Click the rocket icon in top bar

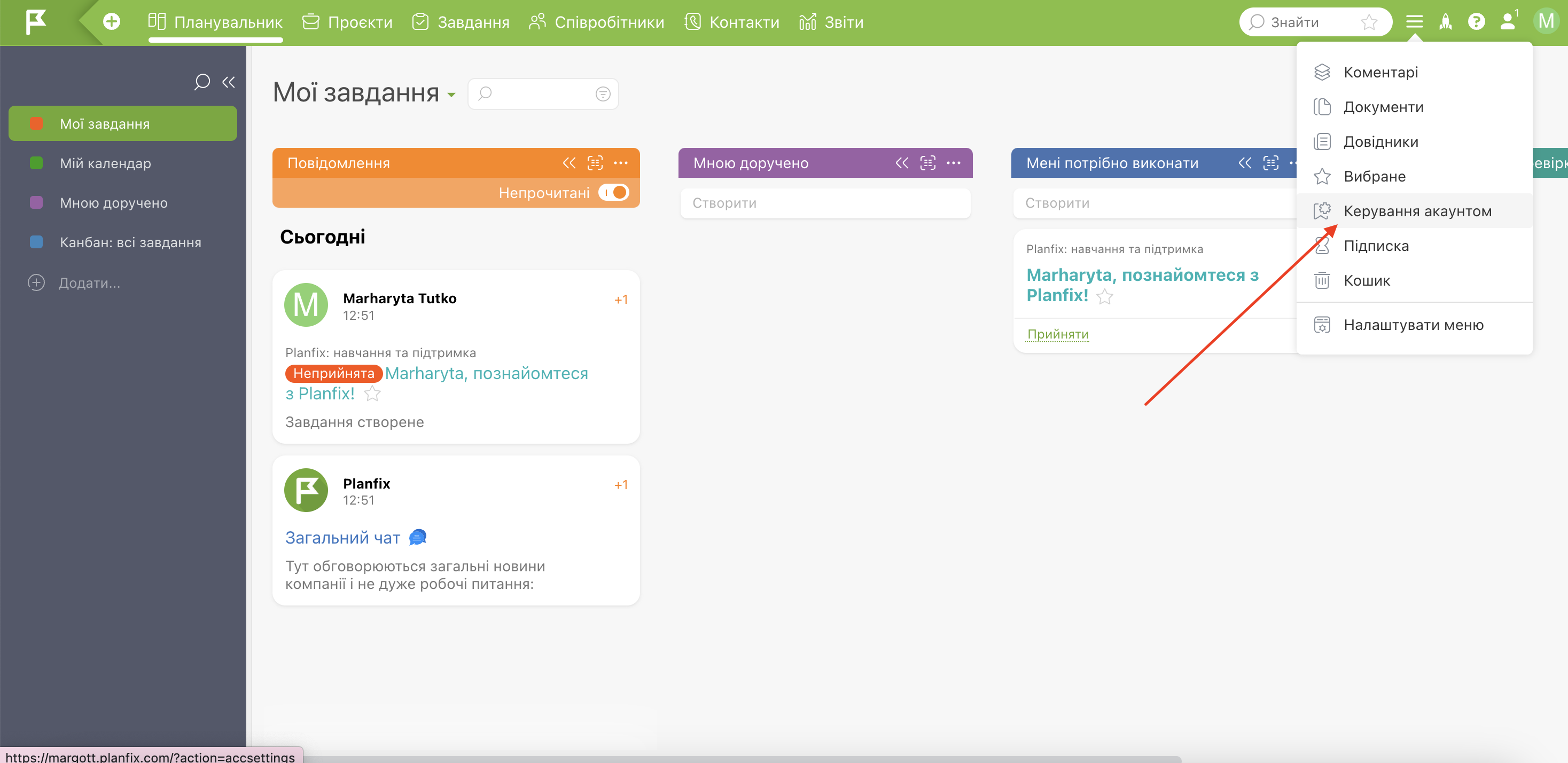click(1446, 22)
